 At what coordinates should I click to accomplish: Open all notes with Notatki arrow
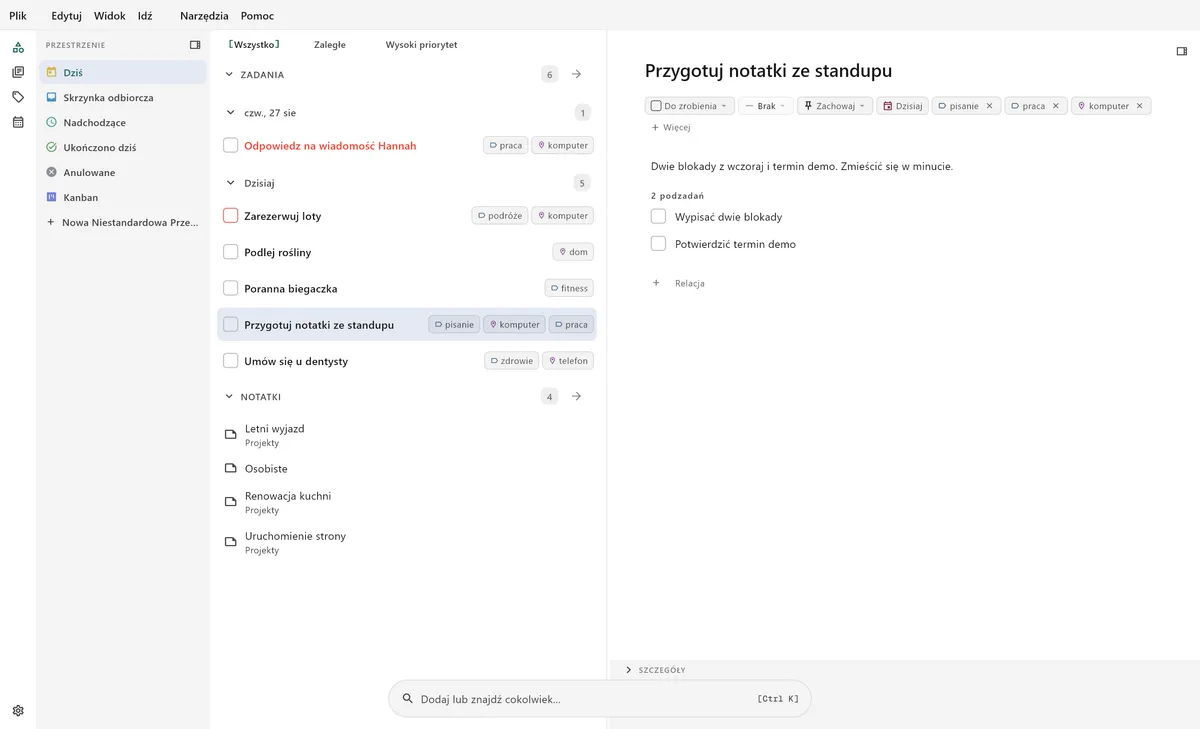click(577, 397)
